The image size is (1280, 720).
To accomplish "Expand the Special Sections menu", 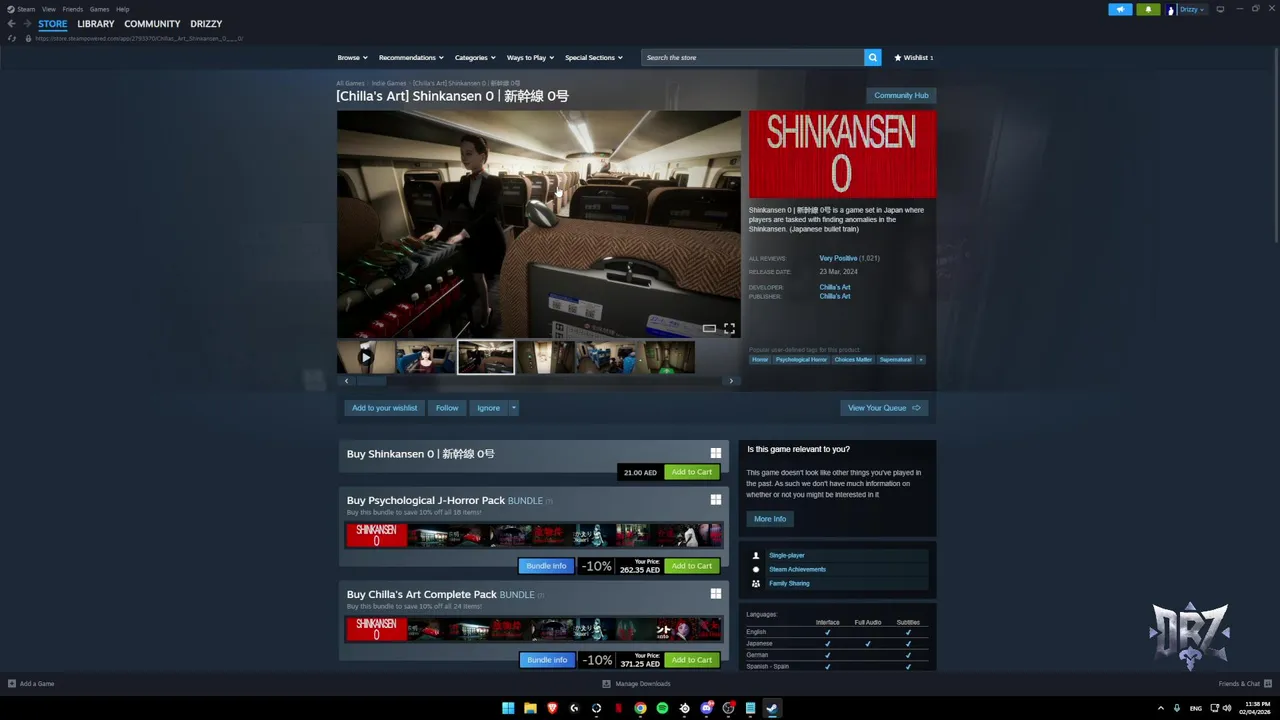I will 593,58.
